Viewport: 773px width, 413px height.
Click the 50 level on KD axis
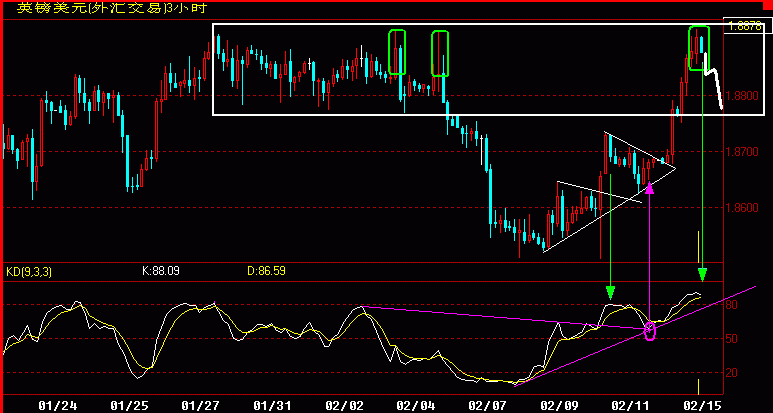[x=732, y=339]
